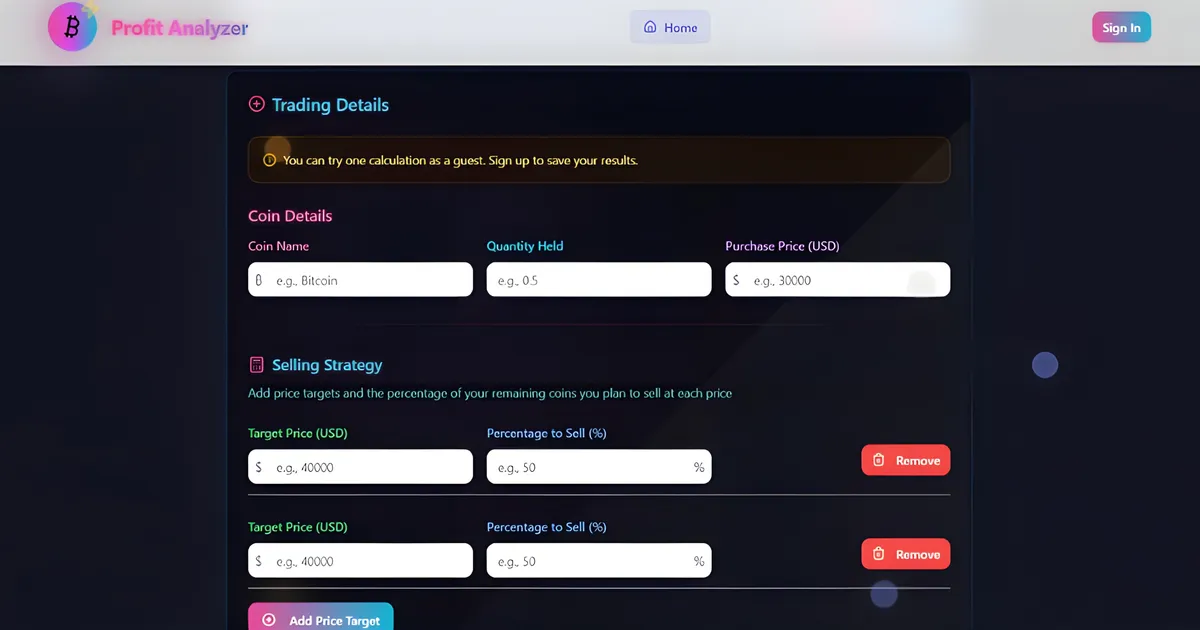
Task: Click the Add Price Target button
Action: [321, 619]
